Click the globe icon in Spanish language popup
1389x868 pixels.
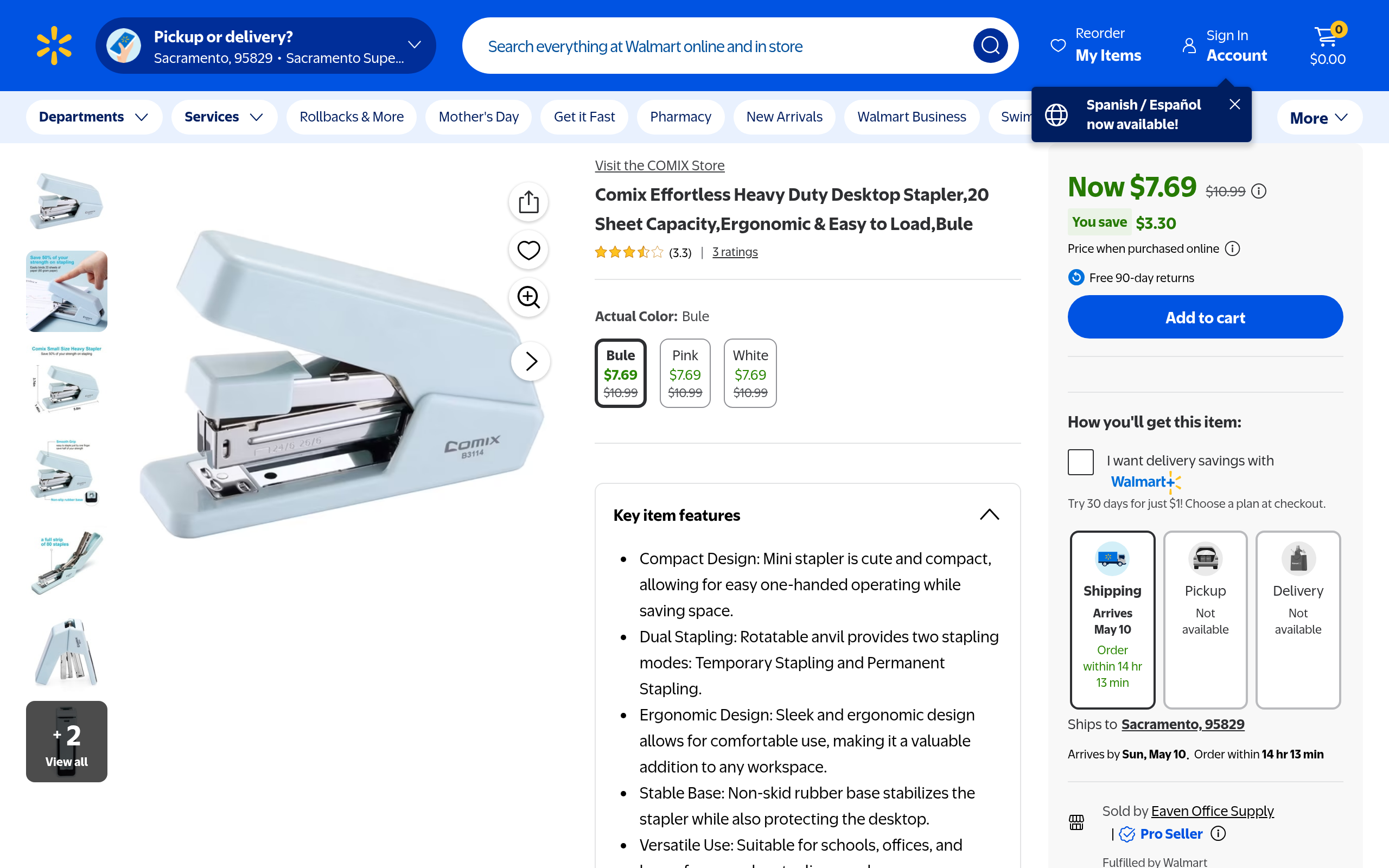[x=1056, y=115]
